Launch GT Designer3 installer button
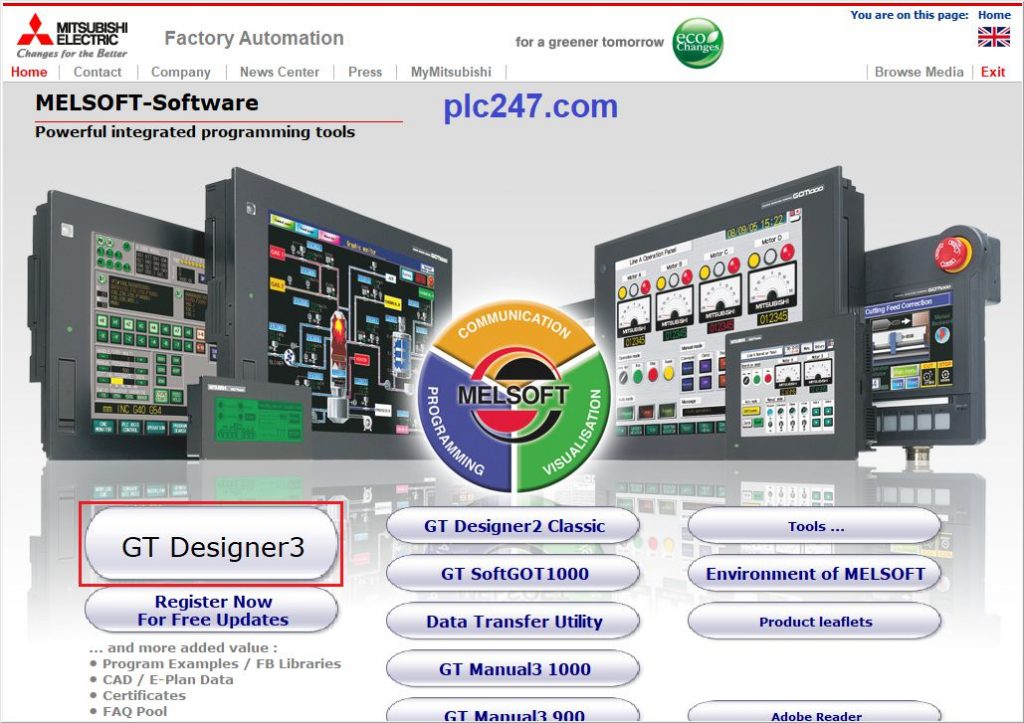Viewport: 1024px width, 723px height. point(212,546)
